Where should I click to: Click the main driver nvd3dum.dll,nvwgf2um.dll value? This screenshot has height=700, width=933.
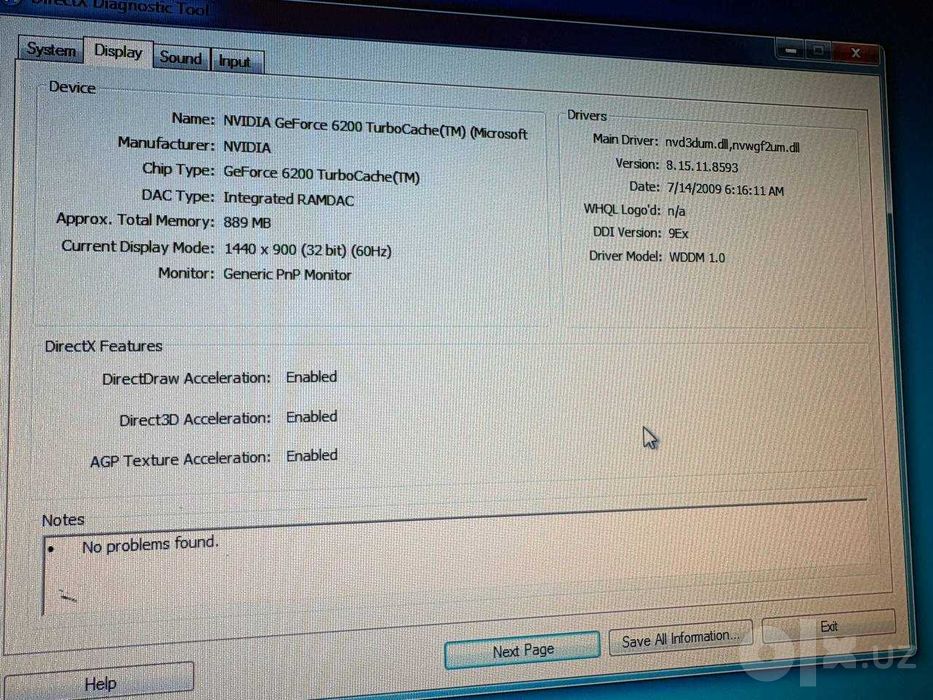(x=732, y=144)
